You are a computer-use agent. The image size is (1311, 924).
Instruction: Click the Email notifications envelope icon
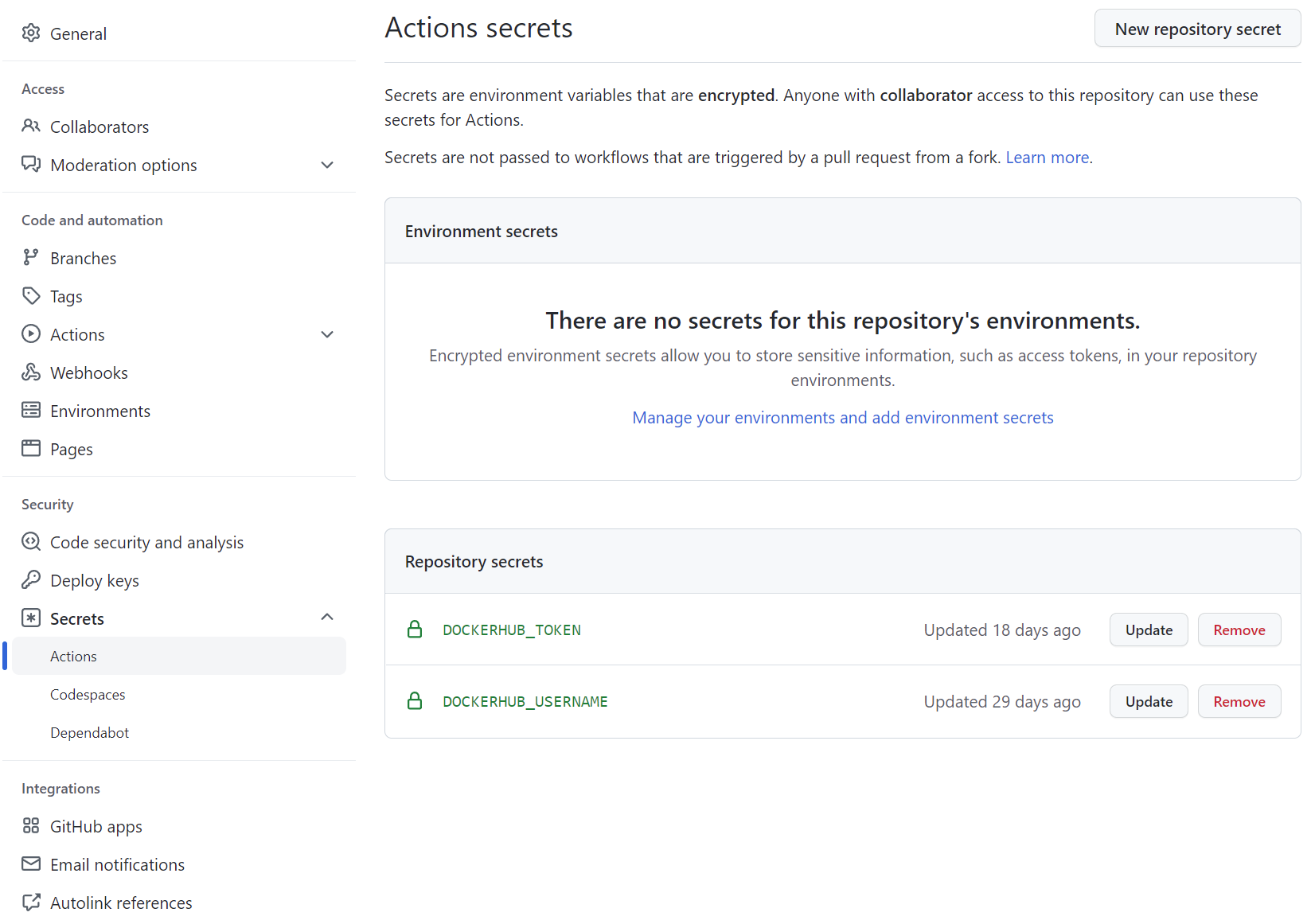point(31,864)
